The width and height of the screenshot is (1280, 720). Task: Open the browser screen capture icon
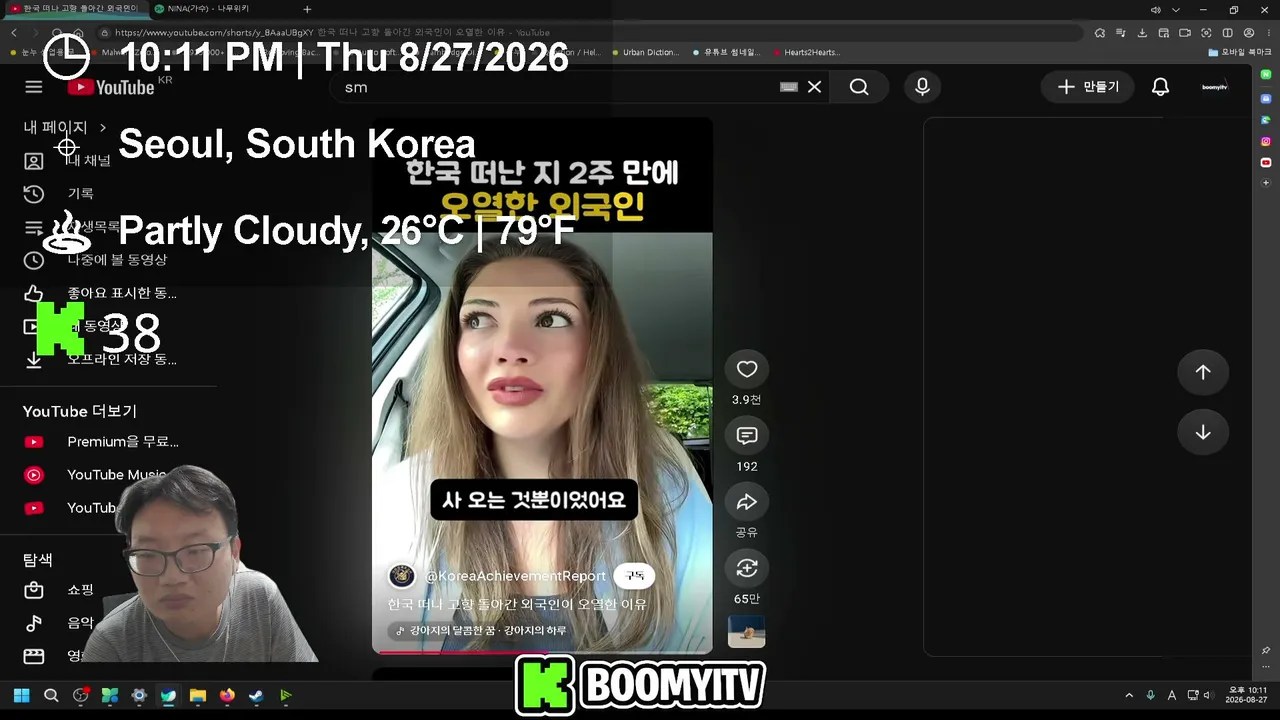tap(1206, 32)
